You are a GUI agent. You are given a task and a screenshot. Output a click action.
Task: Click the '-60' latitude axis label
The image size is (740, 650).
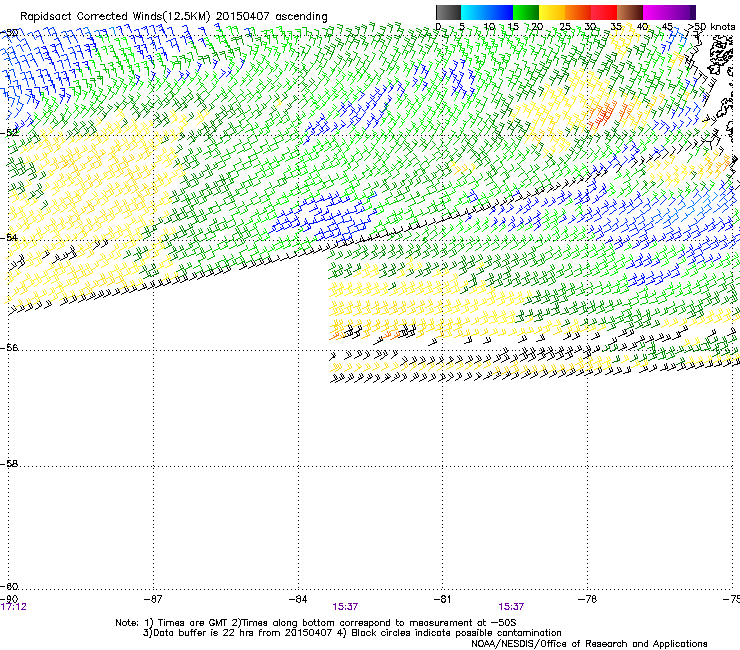9,587
